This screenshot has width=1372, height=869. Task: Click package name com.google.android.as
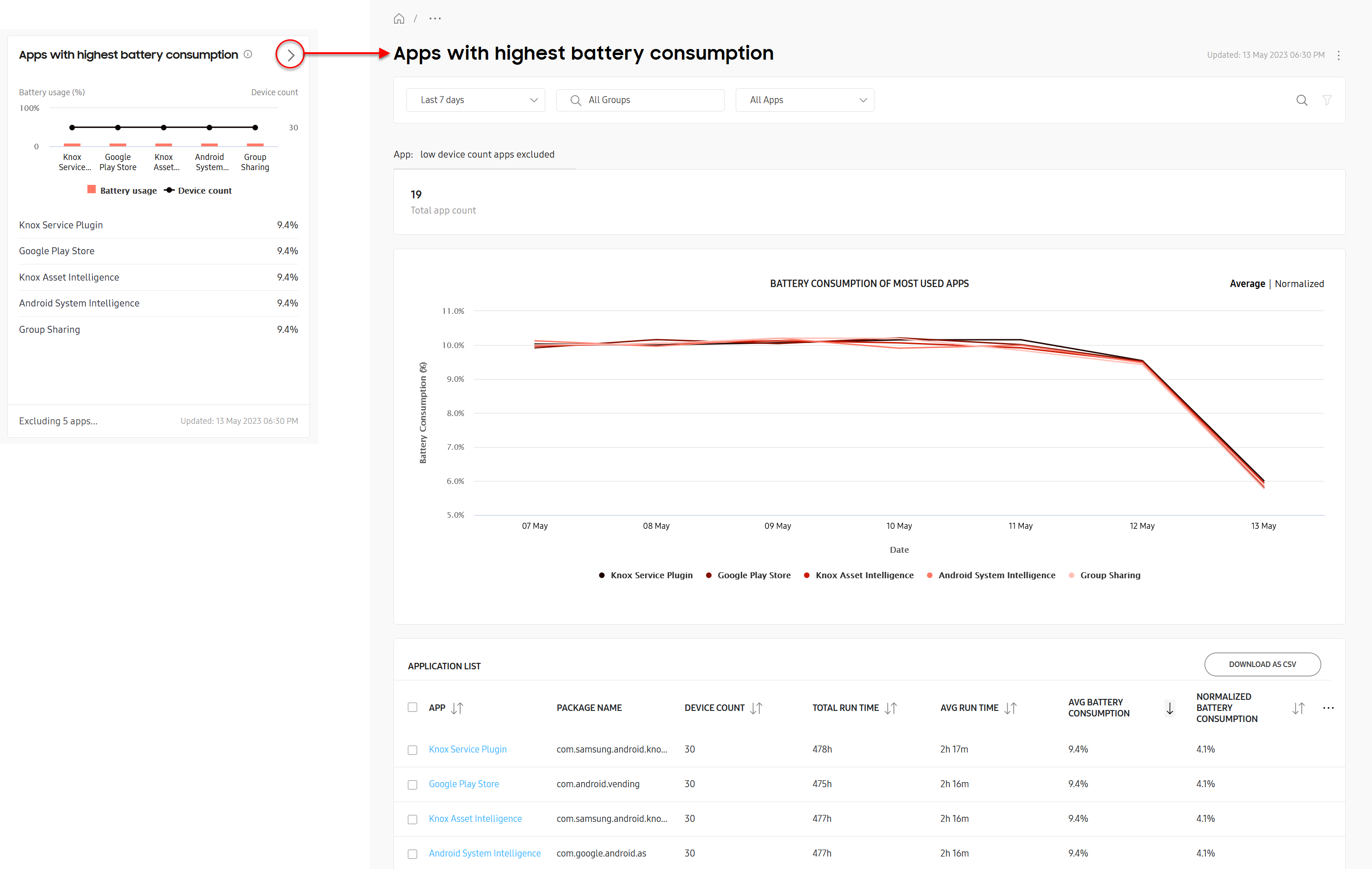click(601, 854)
